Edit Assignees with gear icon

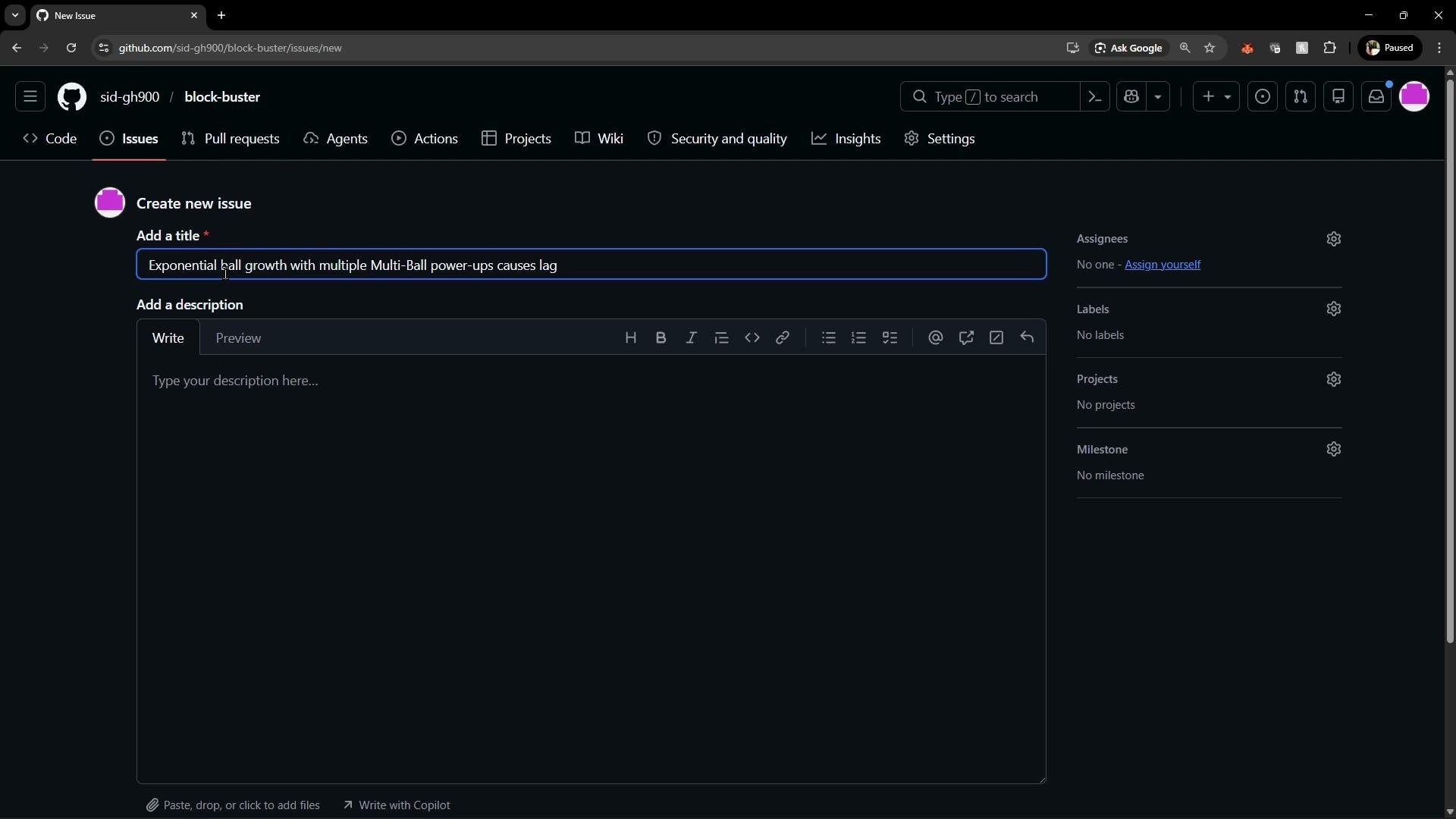[1334, 239]
